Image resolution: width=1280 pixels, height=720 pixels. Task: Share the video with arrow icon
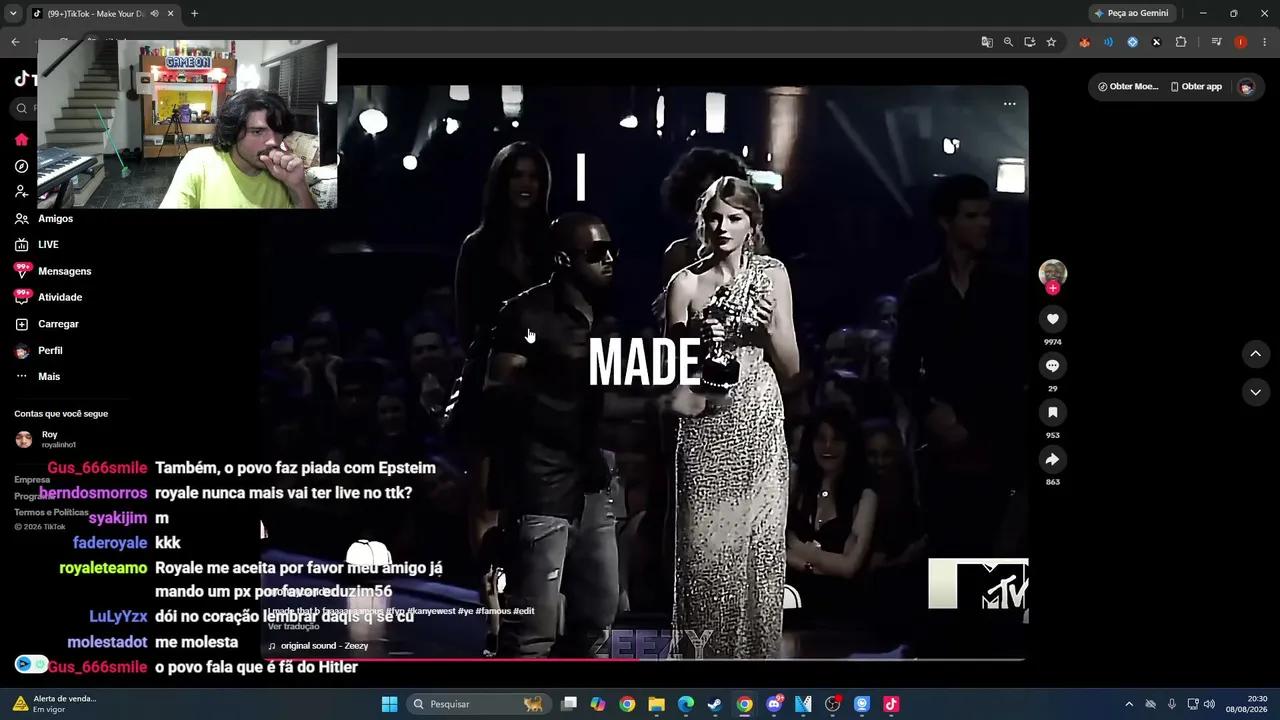coord(1052,459)
